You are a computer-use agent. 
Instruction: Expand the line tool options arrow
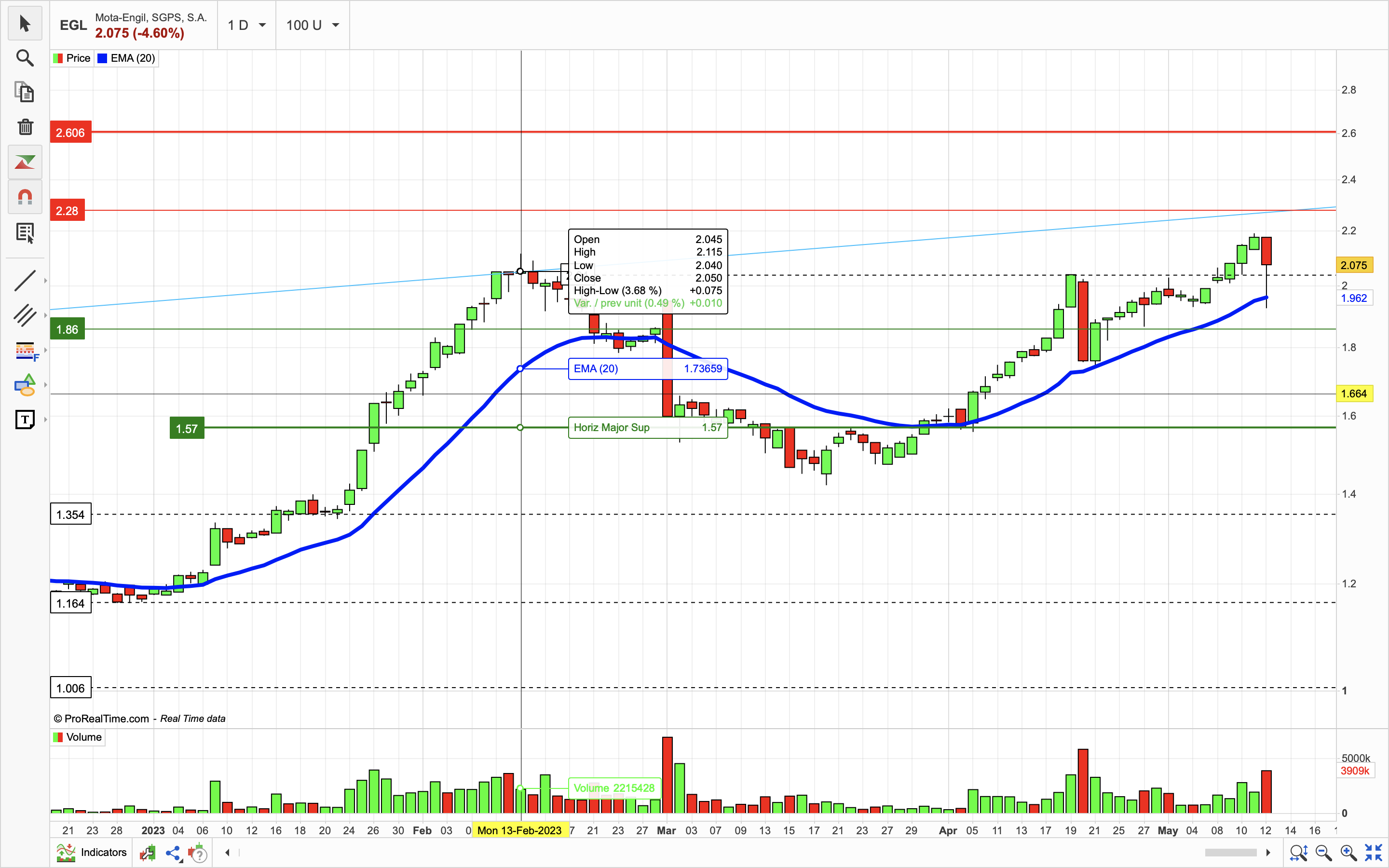[x=45, y=281]
